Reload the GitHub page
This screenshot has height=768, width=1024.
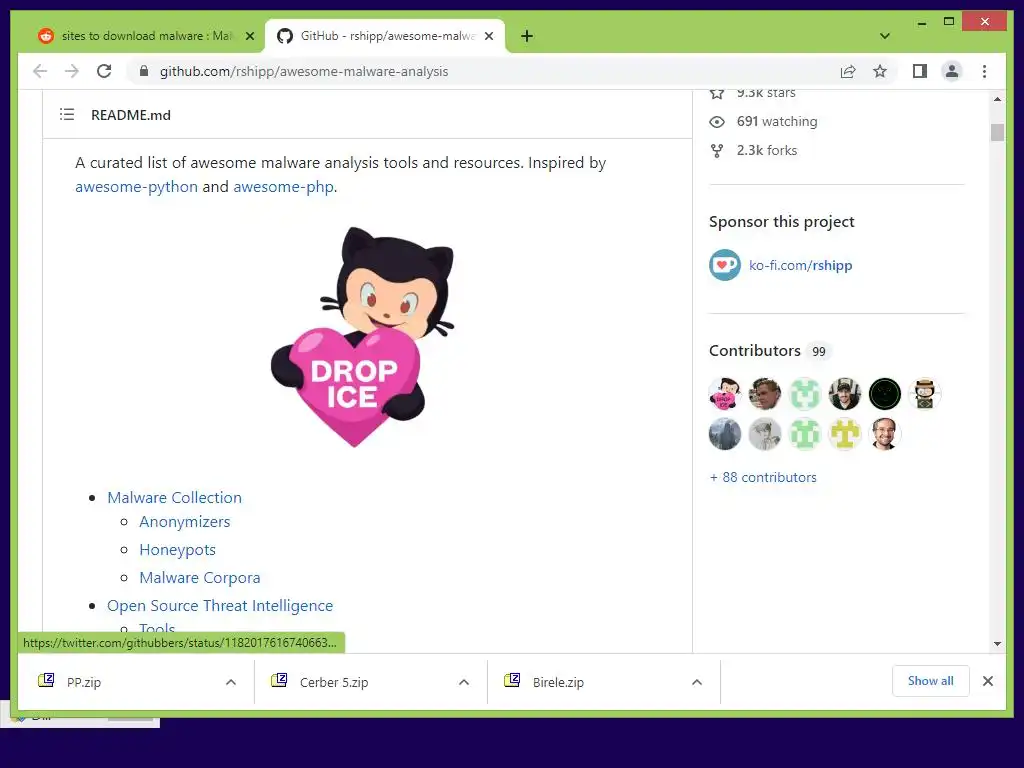point(104,71)
